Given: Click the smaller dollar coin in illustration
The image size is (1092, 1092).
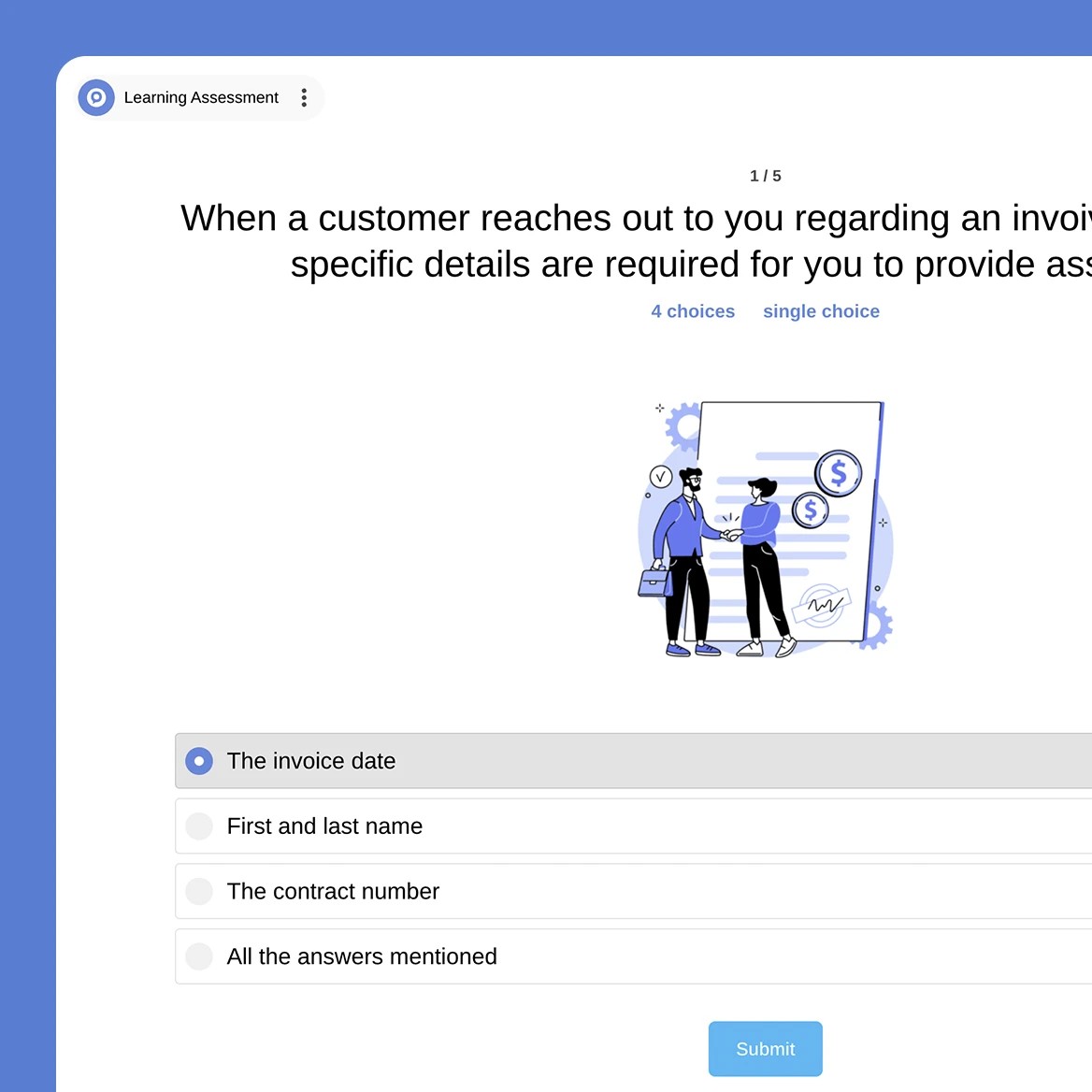Looking at the screenshot, I should (x=810, y=510).
